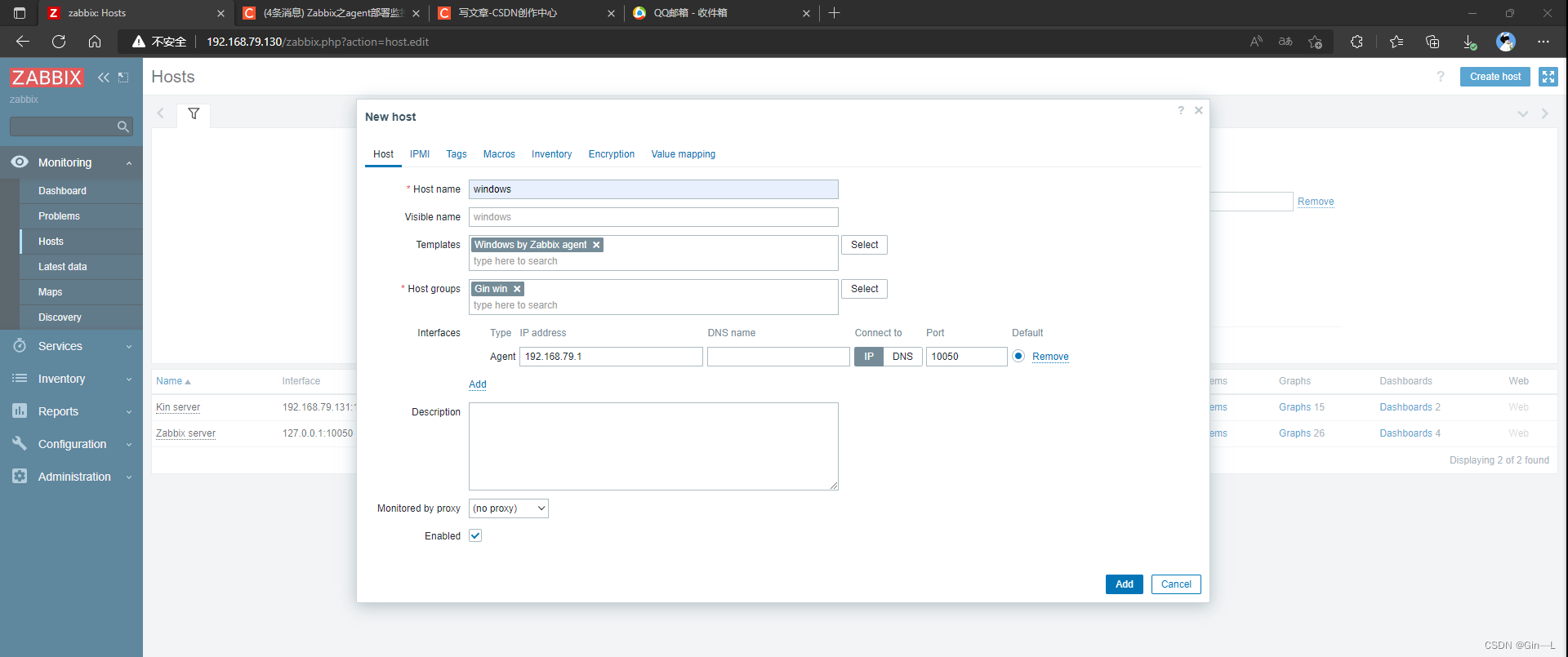The image size is (1568, 657).
Task: Click the sidebar hide toggle icon
Action: [123, 78]
